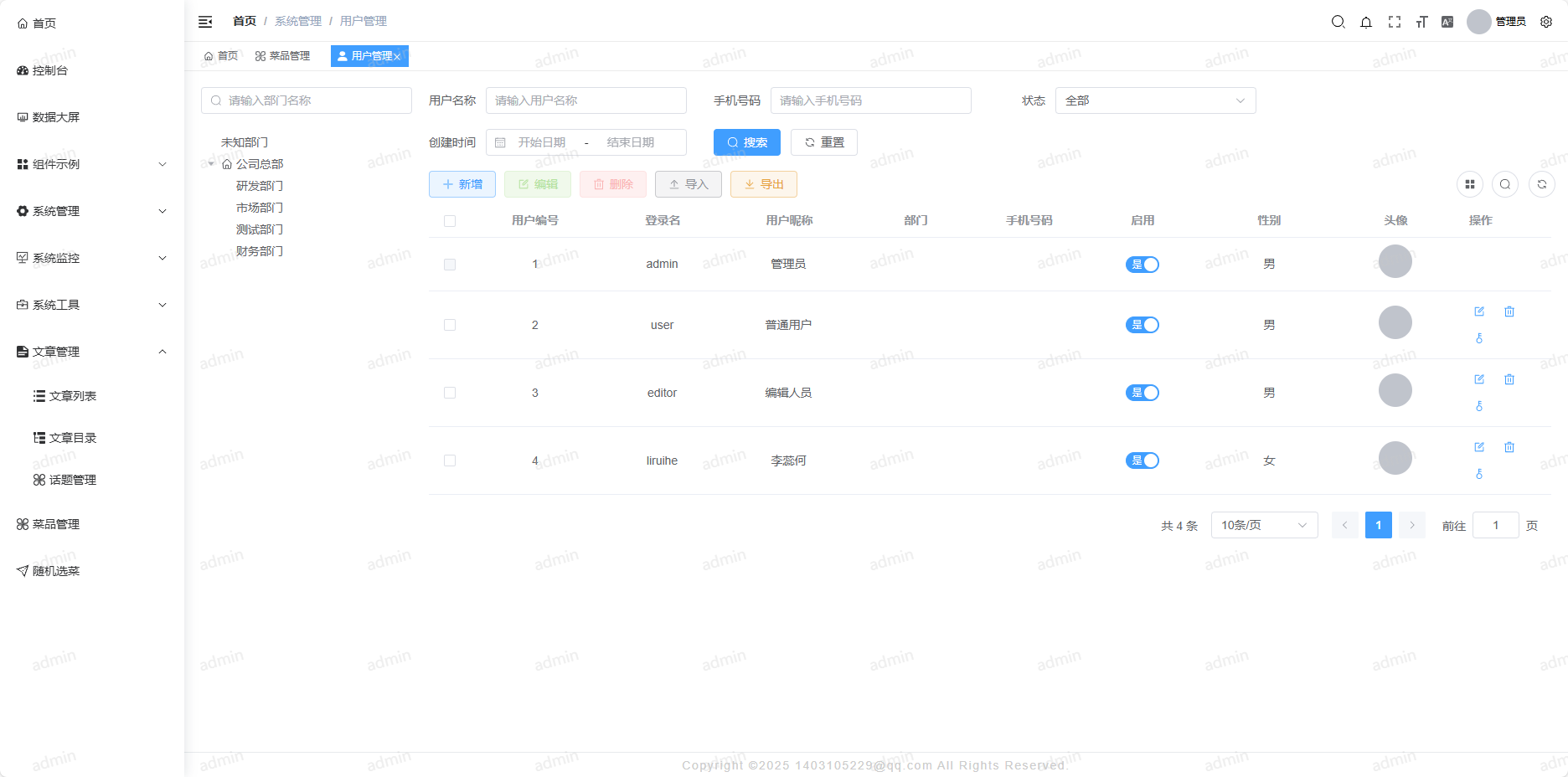
Task: Open column display settings grid icon
Action: (1470, 184)
